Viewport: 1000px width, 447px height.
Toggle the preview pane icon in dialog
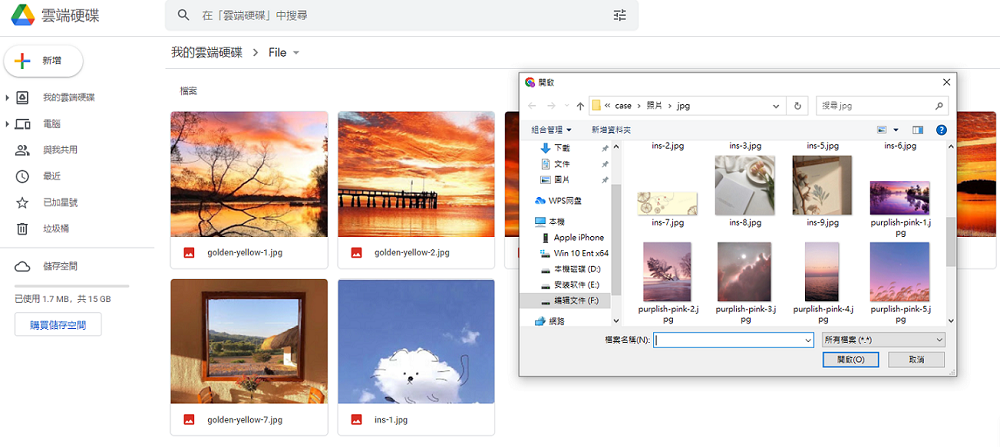pyautogui.click(x=917, y=130)
